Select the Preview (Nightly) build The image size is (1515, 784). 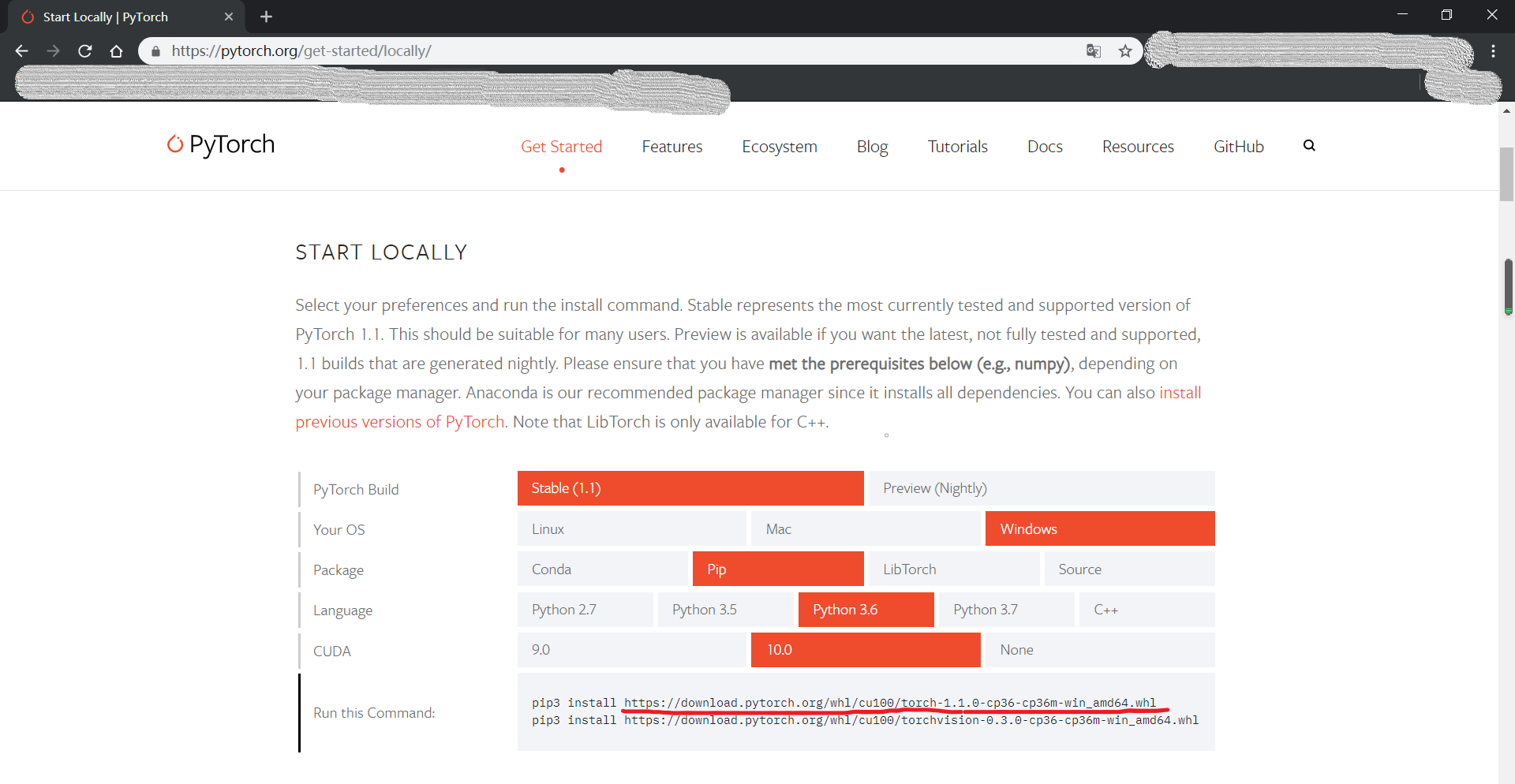[x=1042, y=488]
